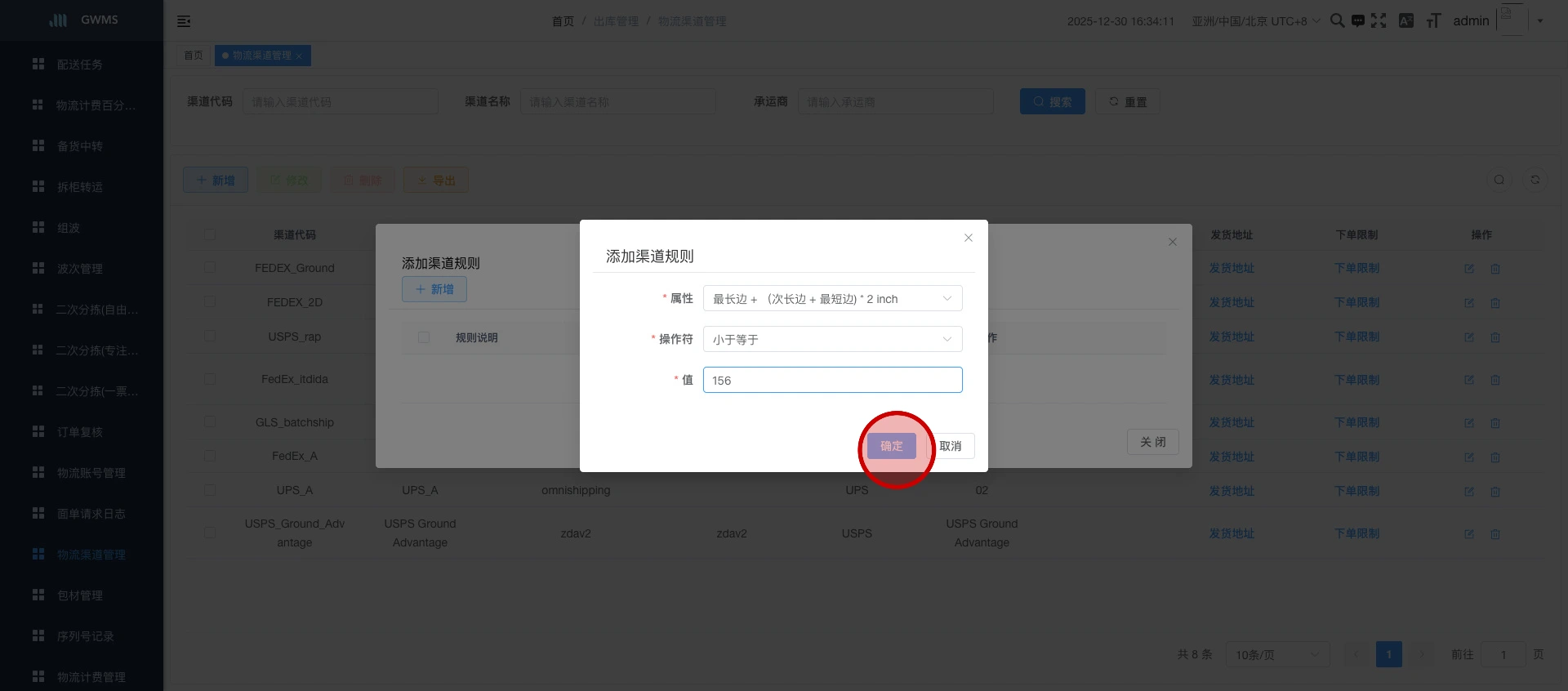Viewport: 1568px width, 691px height.
Task: Select GLS_batchship row checkbox
Action: [x=210, y=422]
